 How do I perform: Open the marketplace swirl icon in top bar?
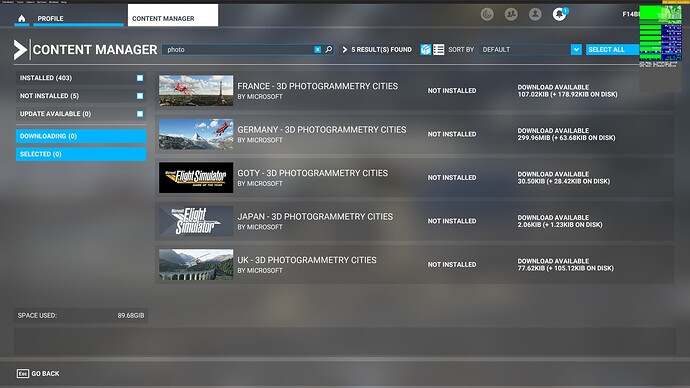[x=487, y=15]
